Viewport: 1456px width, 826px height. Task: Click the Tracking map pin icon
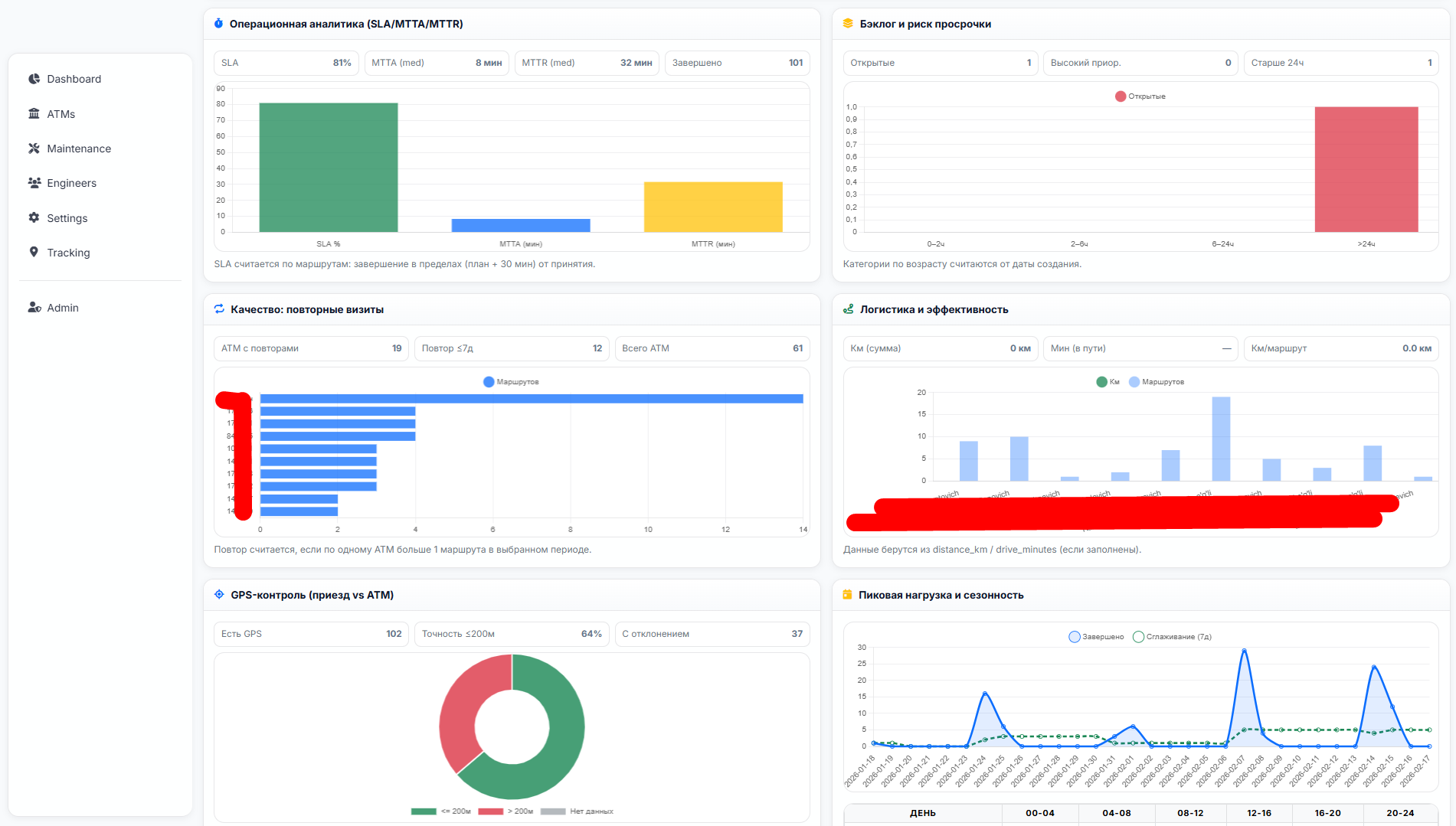click(34, 253)
